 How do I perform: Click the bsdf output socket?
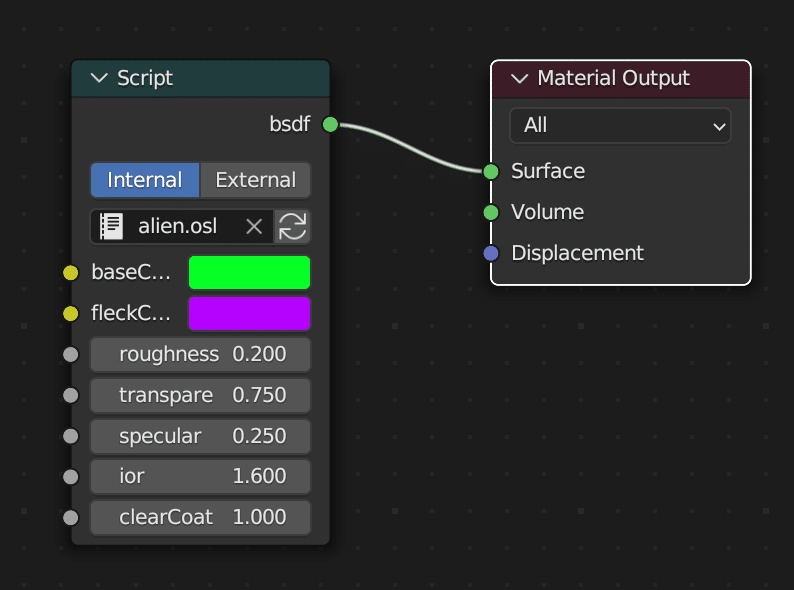pyautogui.click(x=330, y=125)
